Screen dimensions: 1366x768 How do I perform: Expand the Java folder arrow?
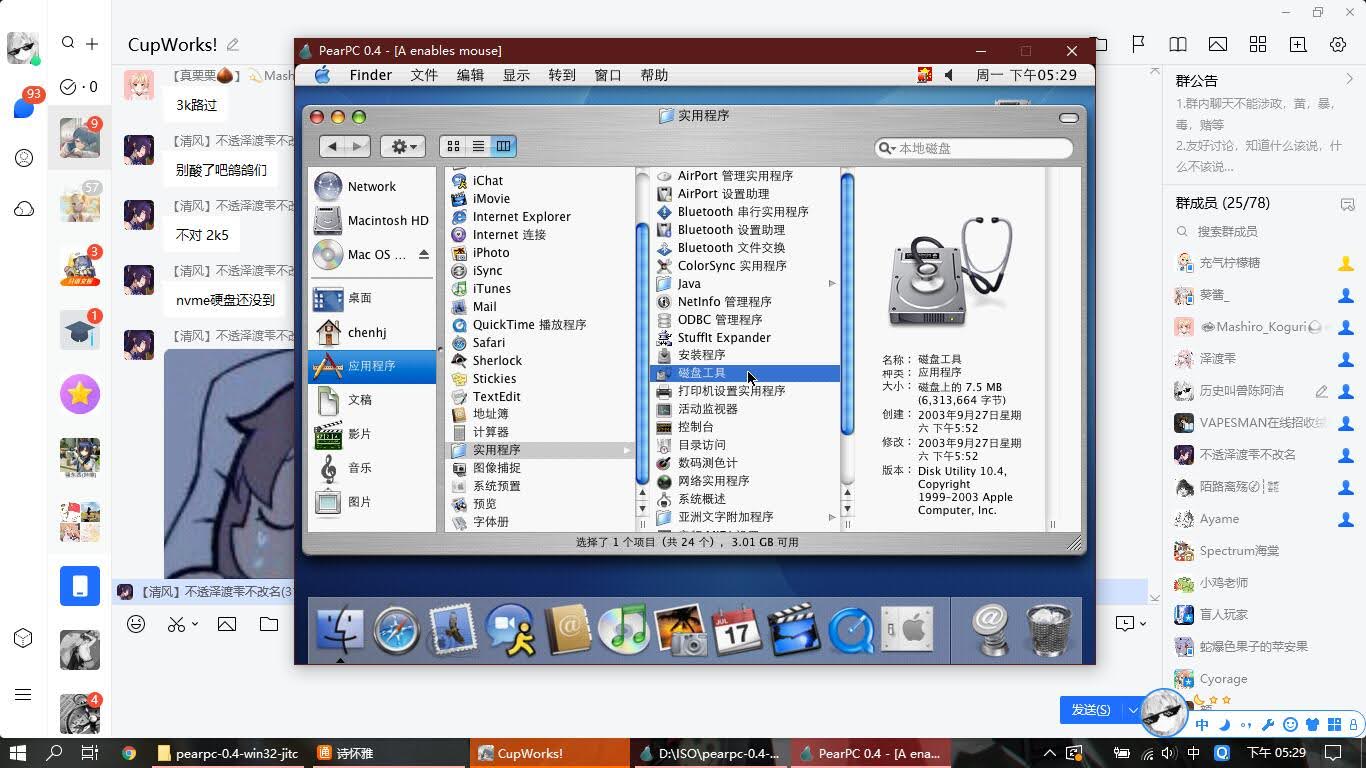click(x=832, y=283)
